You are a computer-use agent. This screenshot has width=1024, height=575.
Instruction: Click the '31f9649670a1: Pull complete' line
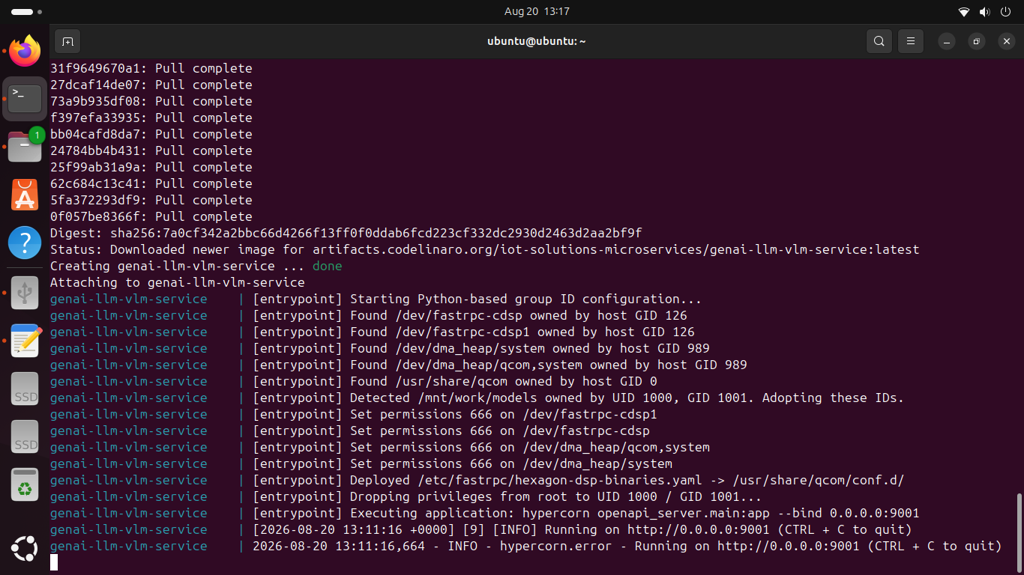click(x=151, y=68)
